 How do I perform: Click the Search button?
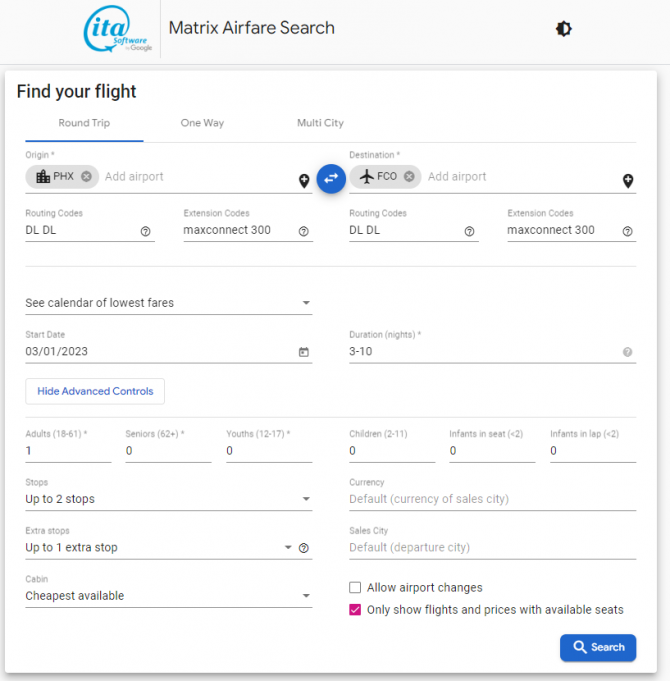coord(598,648)
